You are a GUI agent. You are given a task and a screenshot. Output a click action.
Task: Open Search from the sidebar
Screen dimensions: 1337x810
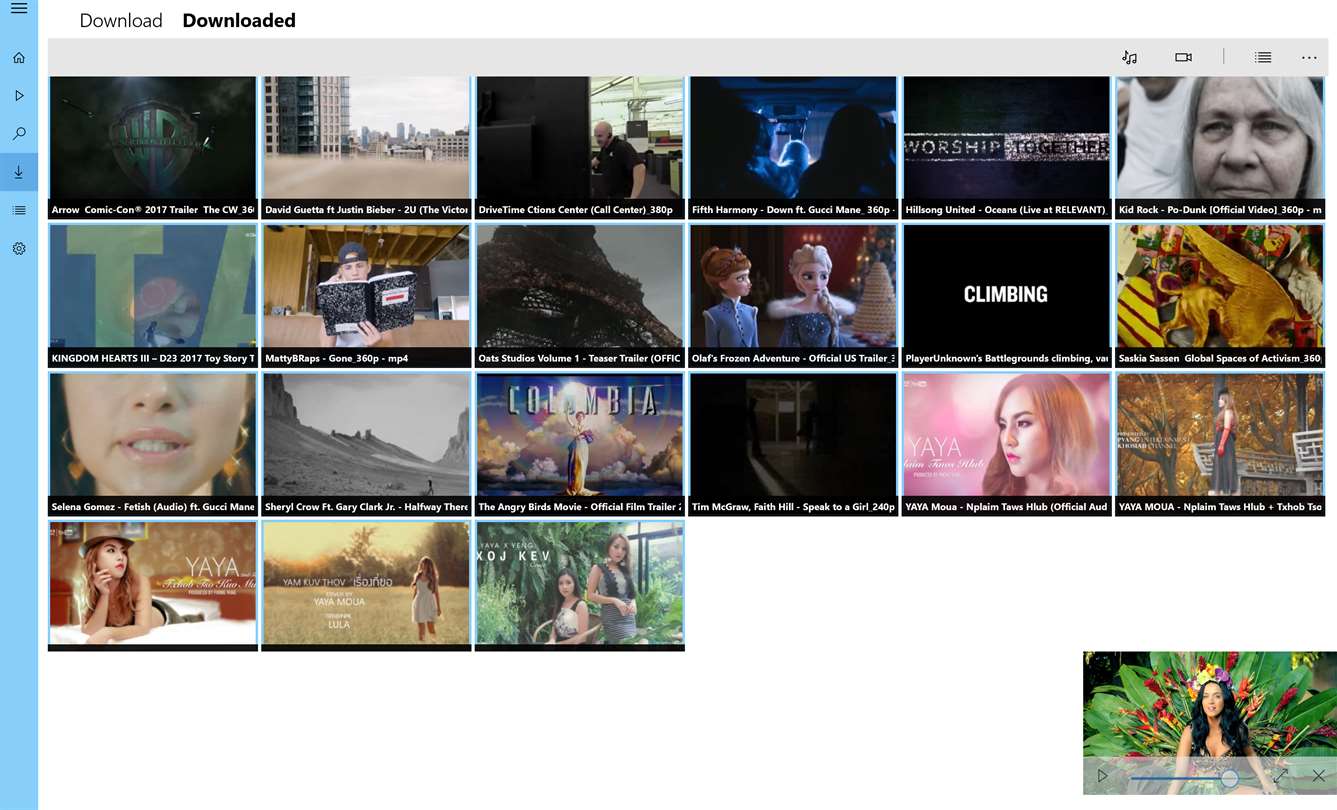click(x=19, y=134)
